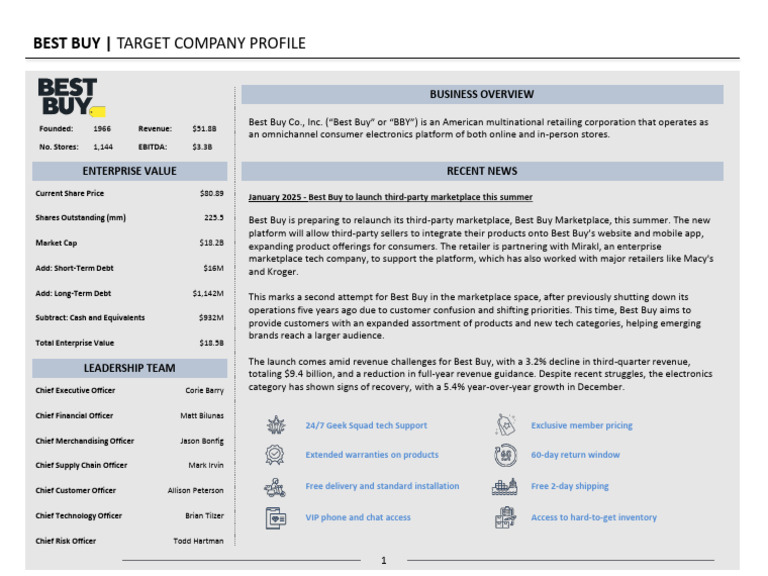The image size is (768, 576).
Task: Click the ENTERPRISE VALUE header
Action: pyautogui.click(x=129, y=171)
